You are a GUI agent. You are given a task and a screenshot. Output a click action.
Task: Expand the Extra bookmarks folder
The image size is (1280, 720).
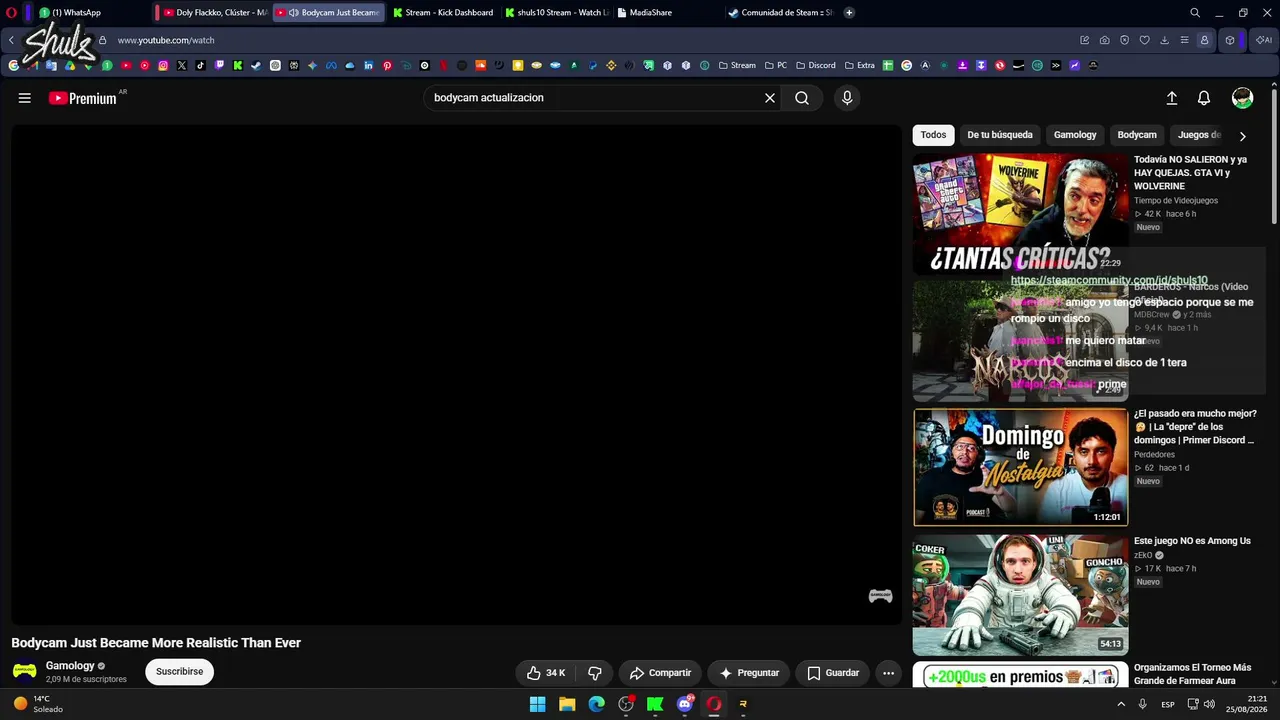tap(859, 65)
